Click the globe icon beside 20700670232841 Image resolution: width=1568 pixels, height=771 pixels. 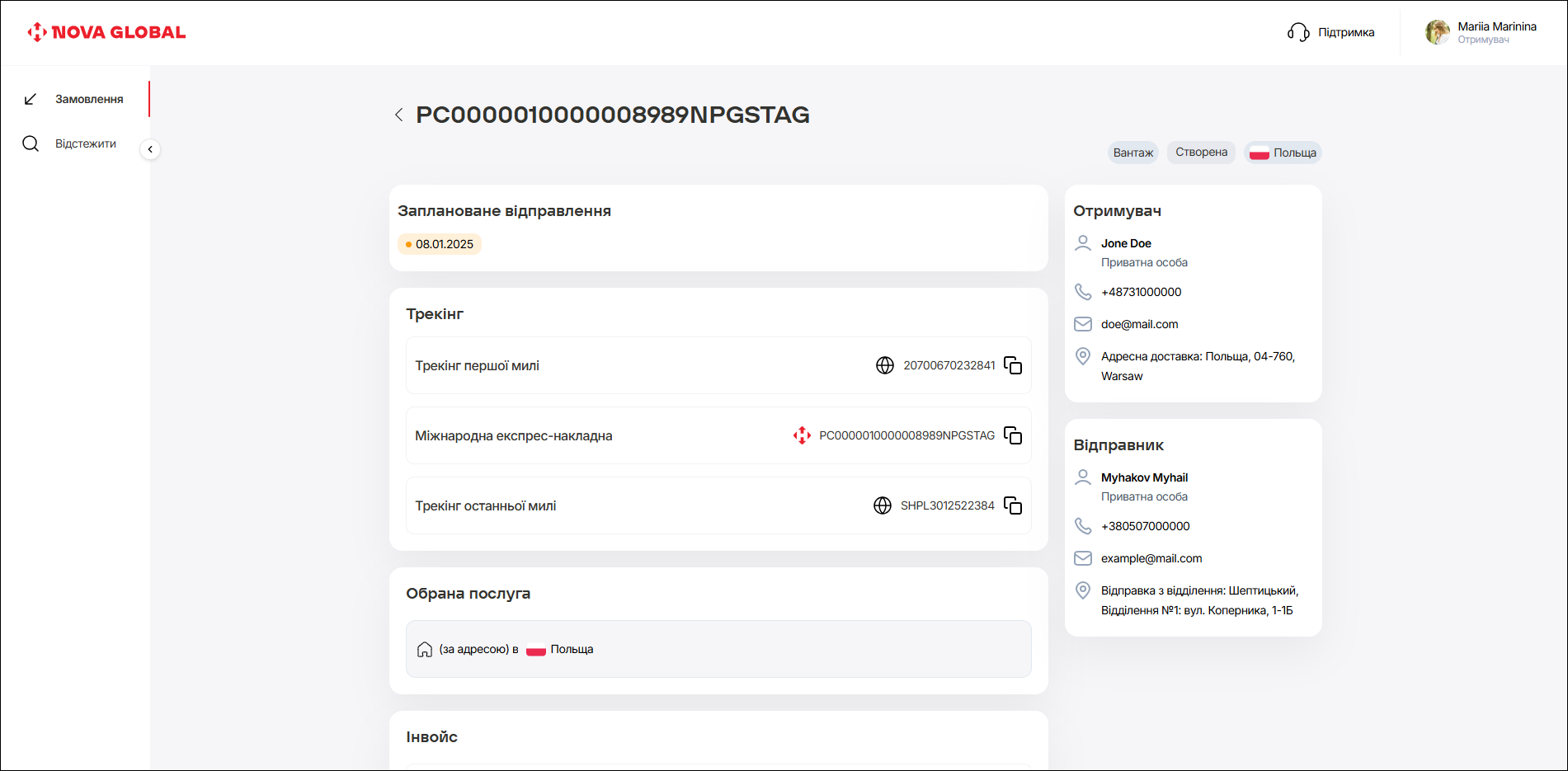tap(884, 365)
